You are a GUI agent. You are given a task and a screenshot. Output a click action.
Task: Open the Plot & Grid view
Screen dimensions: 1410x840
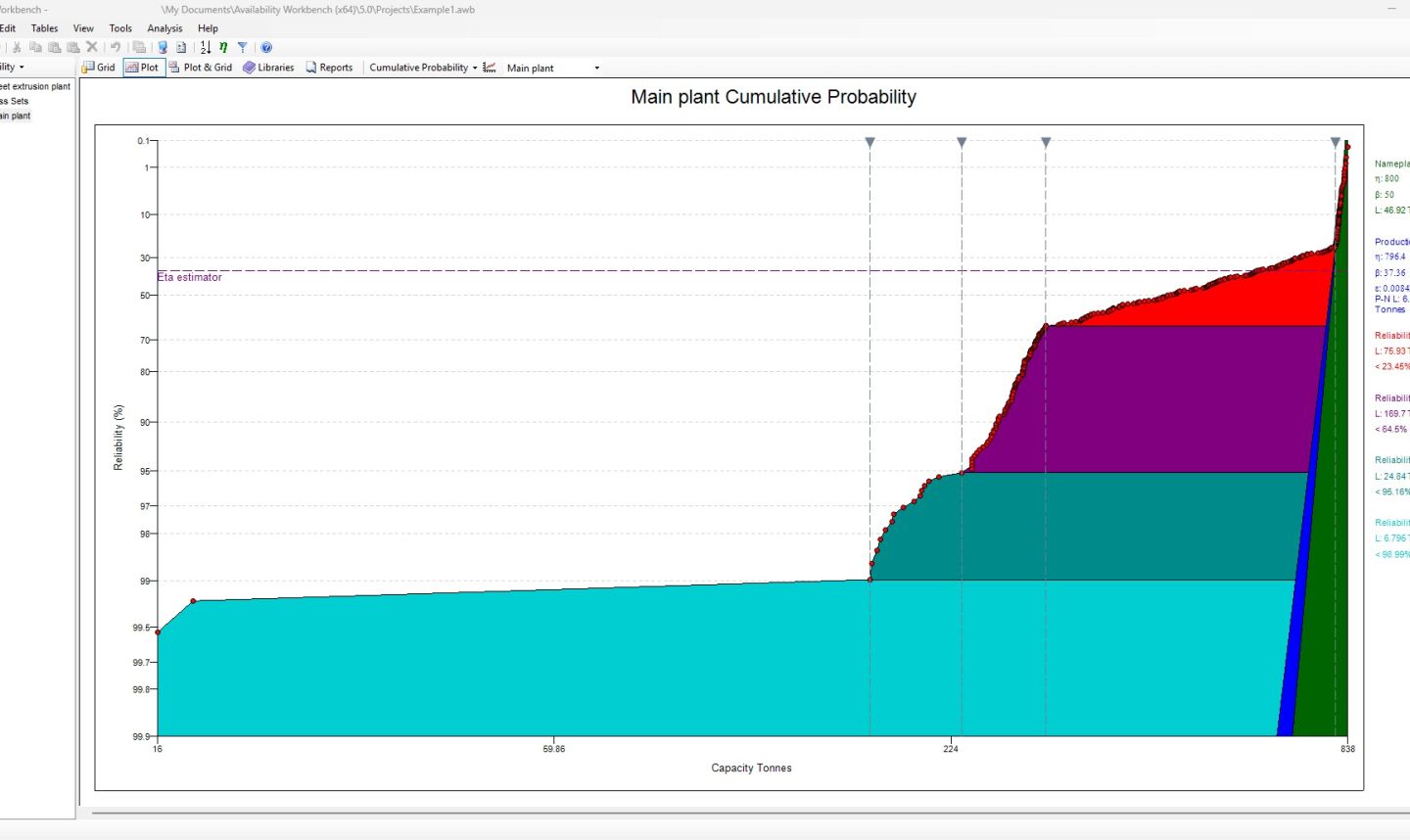[203, 67]
